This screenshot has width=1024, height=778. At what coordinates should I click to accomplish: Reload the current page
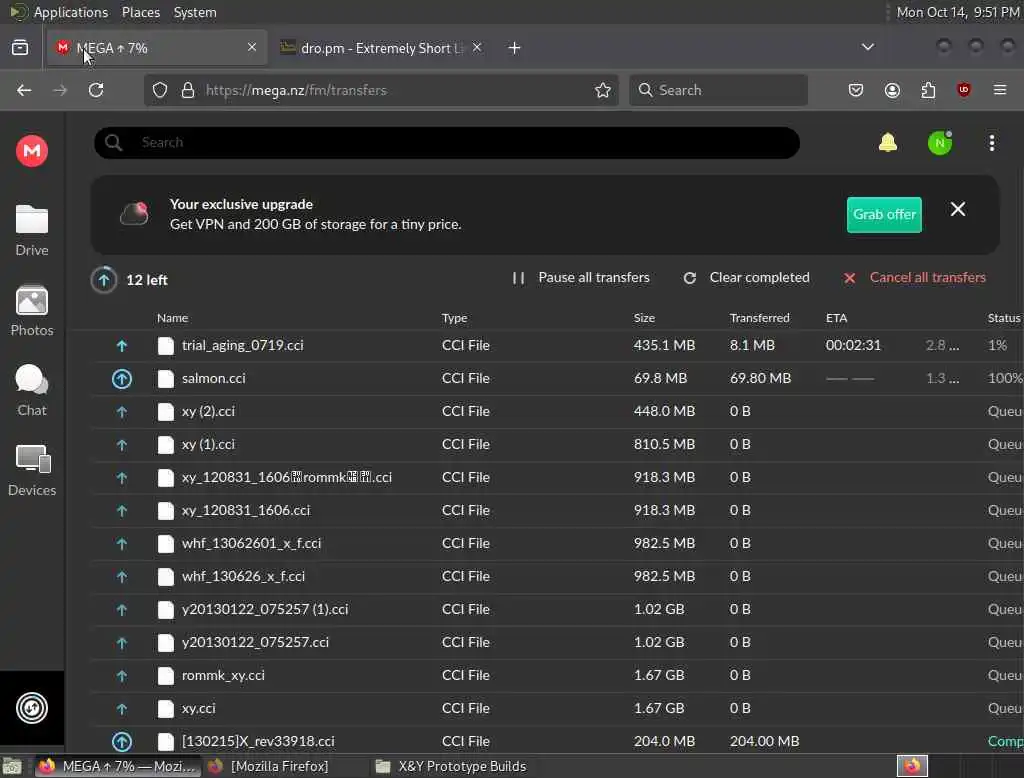click(96, 90)
